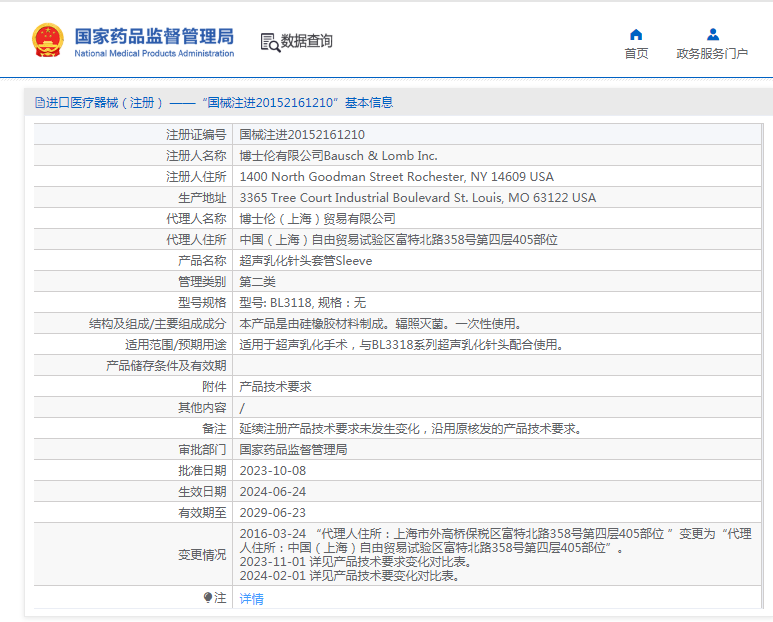Click the 生效日期 row label
773x622 pixels.
(202, 492)
